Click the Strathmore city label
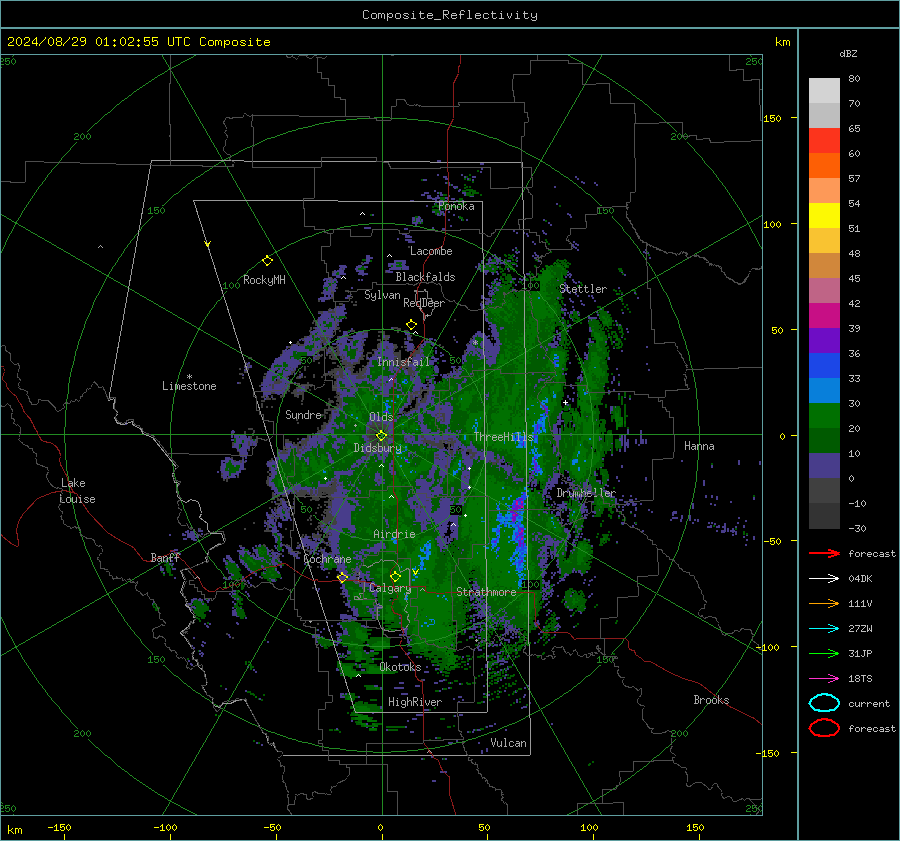The height and width of the screenshot is (841, 900). 486,592
